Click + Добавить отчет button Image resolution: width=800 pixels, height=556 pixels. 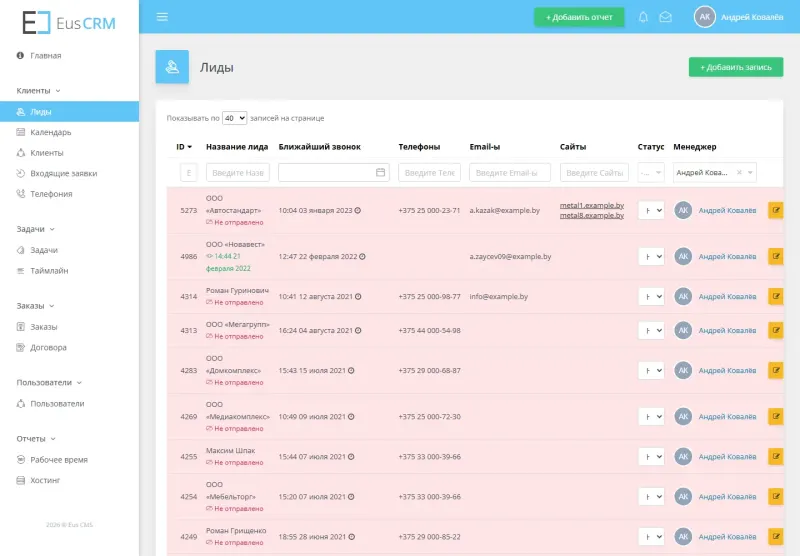(579, 17)
